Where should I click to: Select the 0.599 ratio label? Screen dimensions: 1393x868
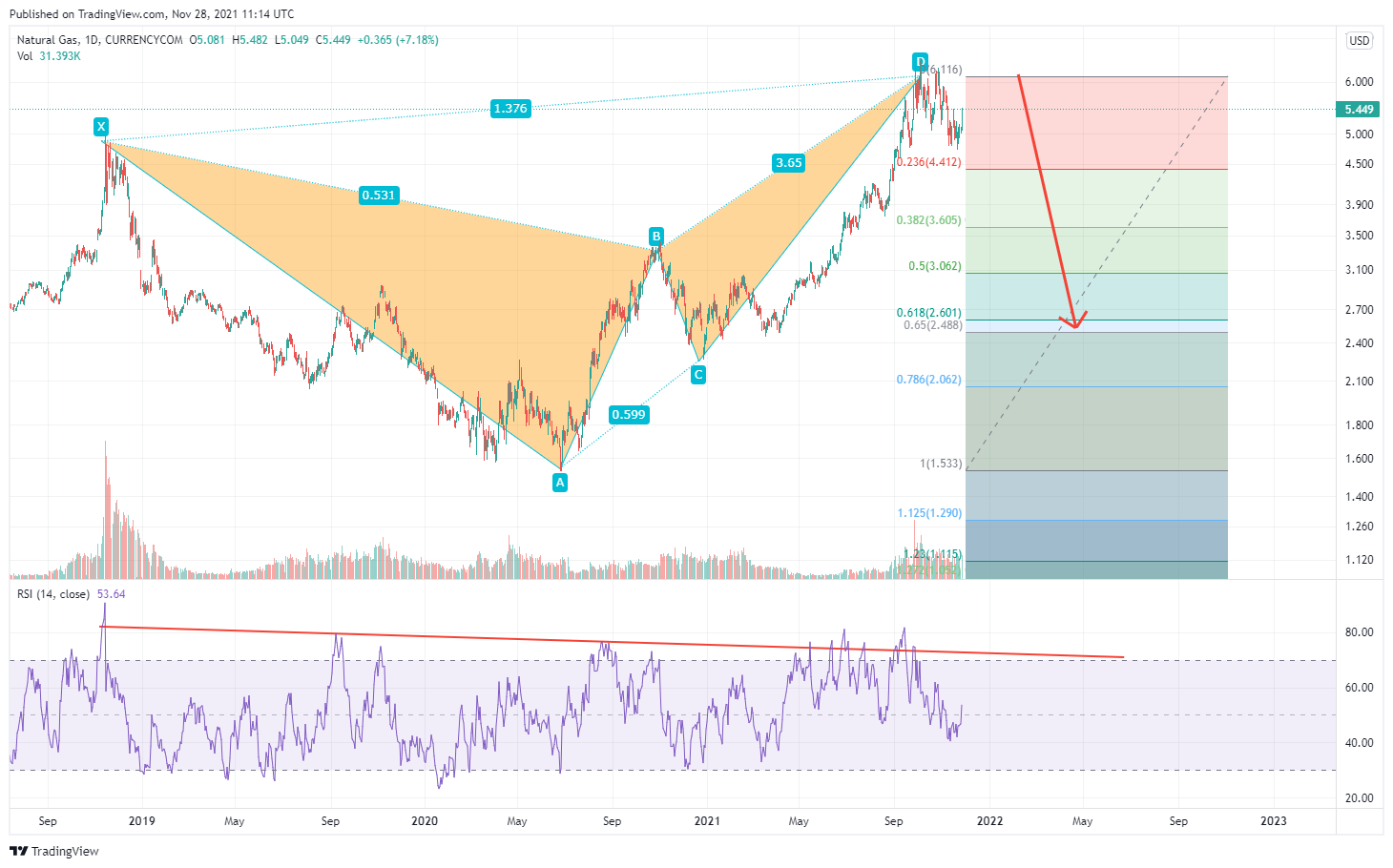[629, 415]
